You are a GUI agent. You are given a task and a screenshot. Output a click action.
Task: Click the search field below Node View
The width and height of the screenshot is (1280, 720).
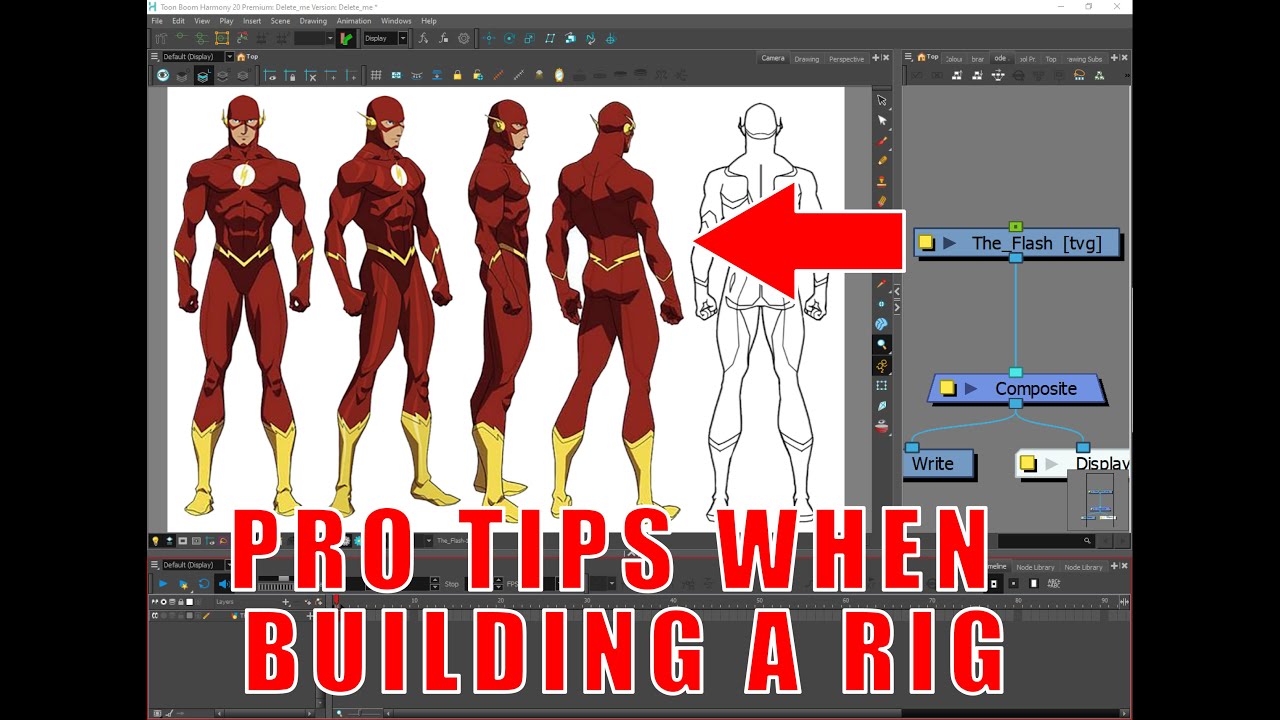[1045, 541]
